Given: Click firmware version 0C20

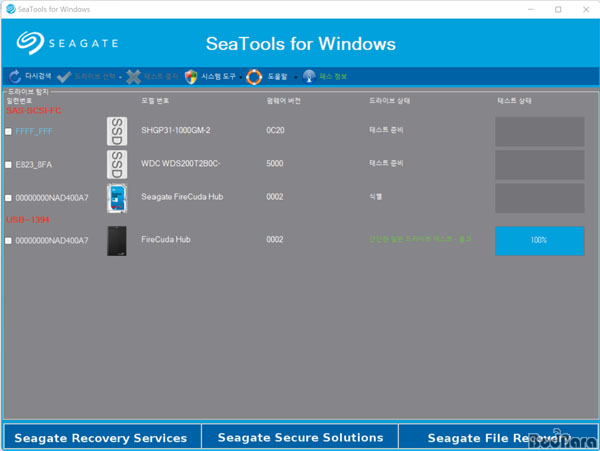Looking at the screenshot, I should pos(275,130).
